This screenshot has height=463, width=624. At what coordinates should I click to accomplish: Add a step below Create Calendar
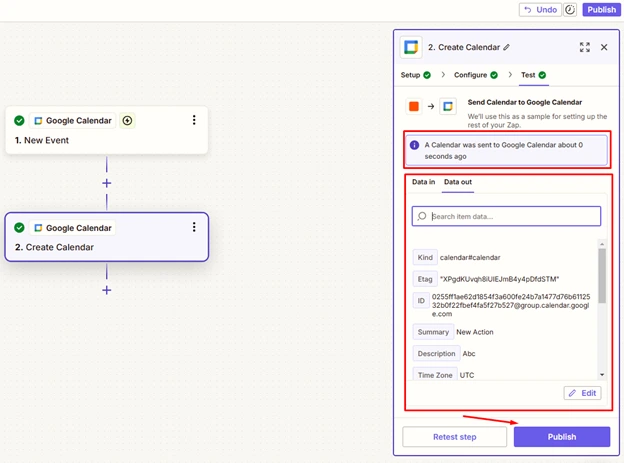[106, 290]
